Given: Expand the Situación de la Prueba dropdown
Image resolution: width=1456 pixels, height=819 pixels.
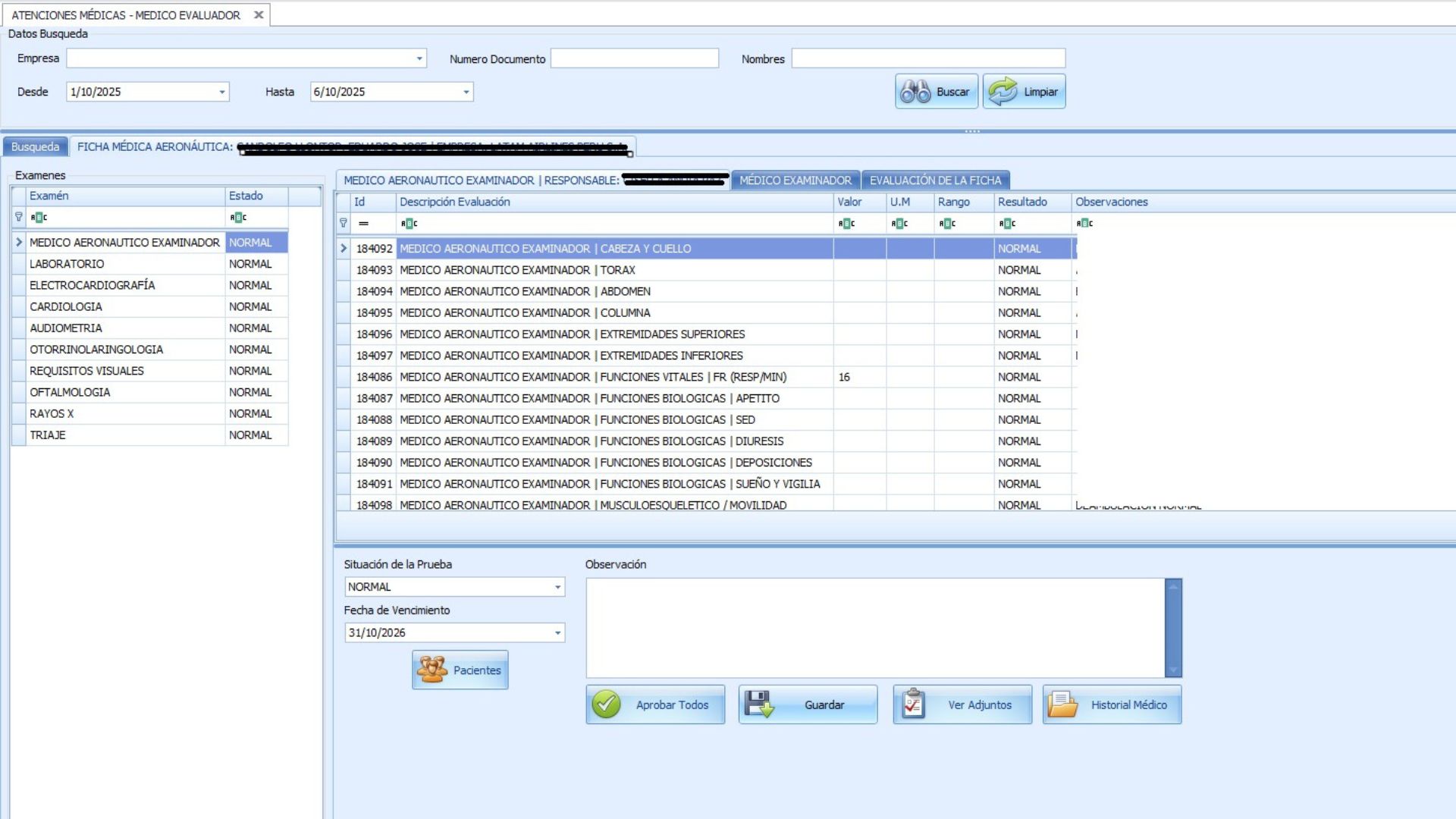Looking at the screenshot, I should coord(558,587).
